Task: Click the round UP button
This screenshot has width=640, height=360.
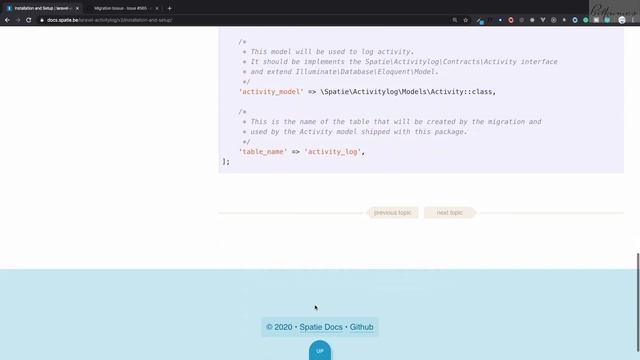Action: coord(320,351)
